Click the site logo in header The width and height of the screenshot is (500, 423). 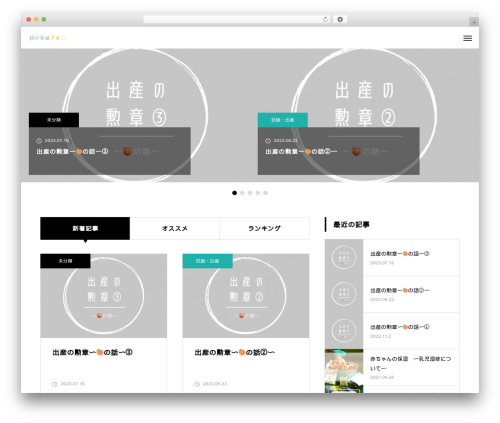[x=47, y=38]
